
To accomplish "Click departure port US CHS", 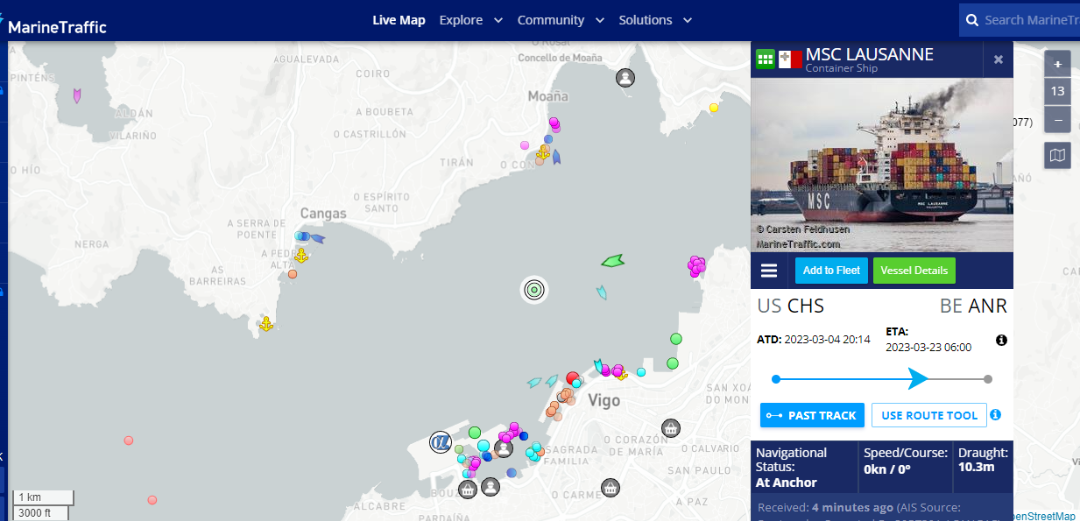I will coord(790,305).
